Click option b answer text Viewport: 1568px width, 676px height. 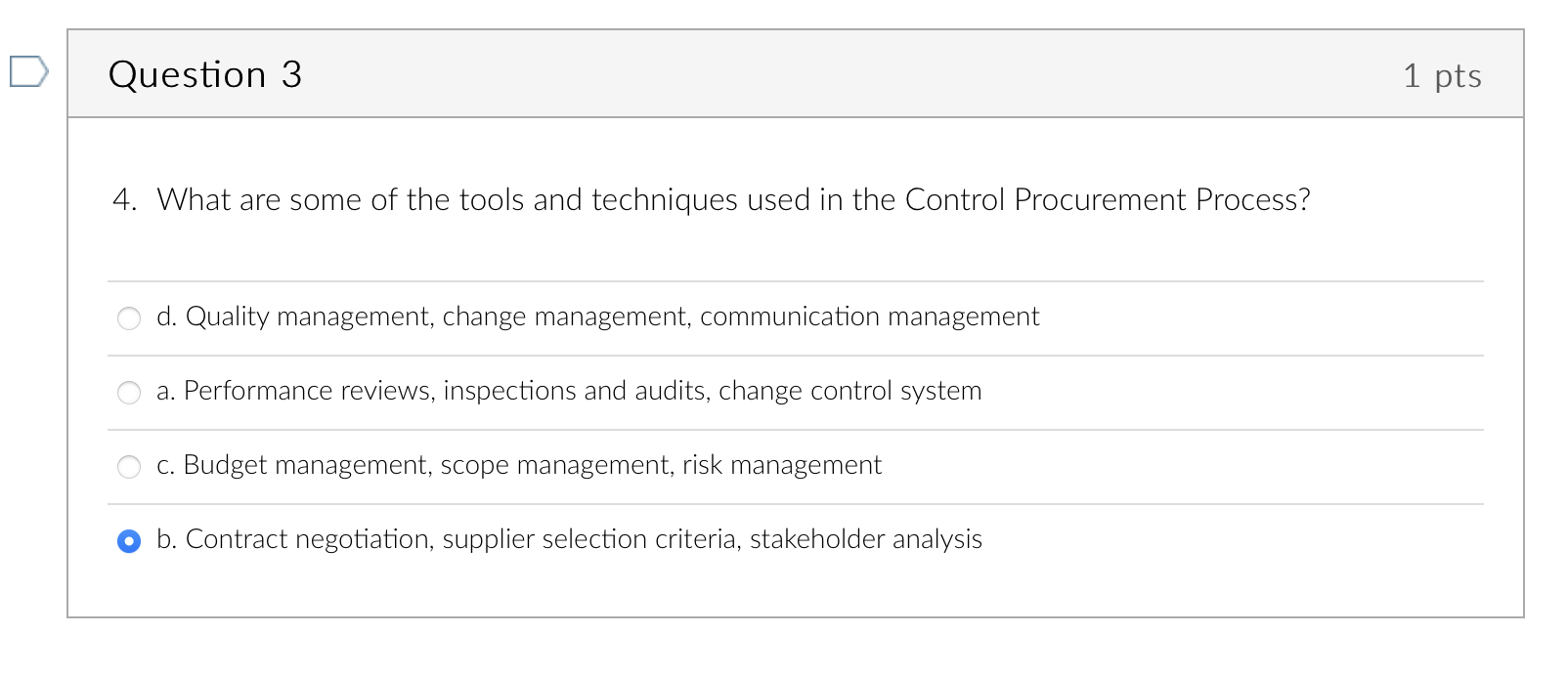(569, 538)
